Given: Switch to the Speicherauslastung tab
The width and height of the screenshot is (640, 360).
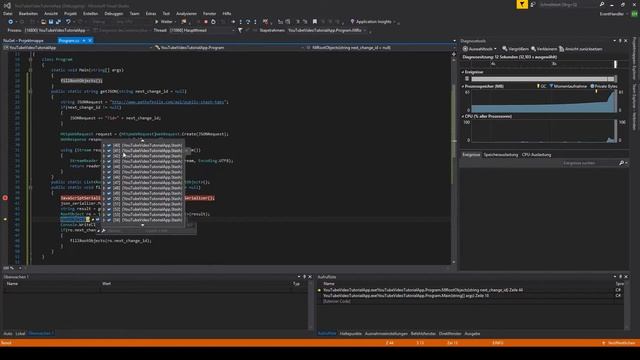Looking at the screenshot, I should click(x=500, y=155).
